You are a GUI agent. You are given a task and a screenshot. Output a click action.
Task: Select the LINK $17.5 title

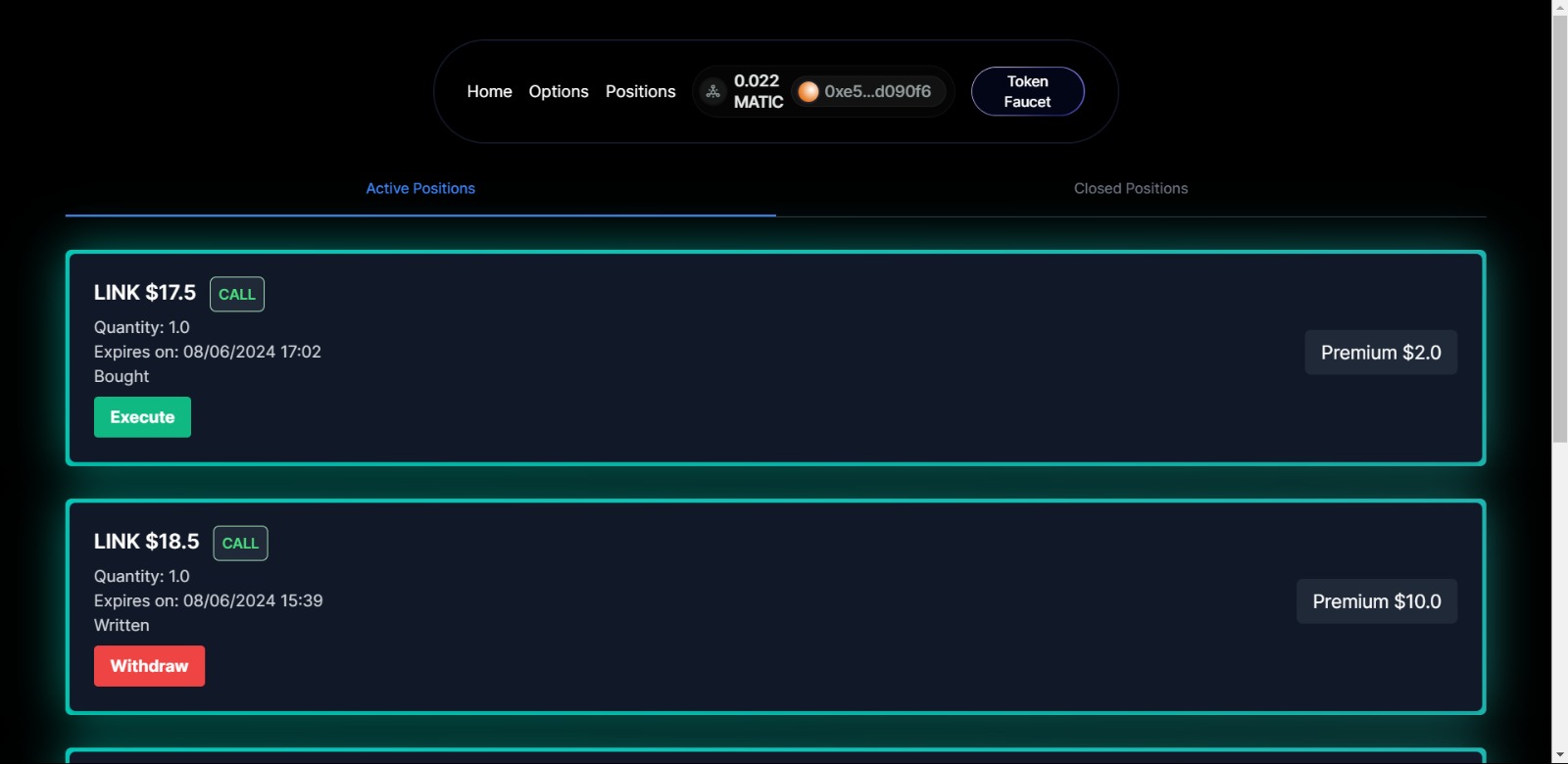(145, 293)
